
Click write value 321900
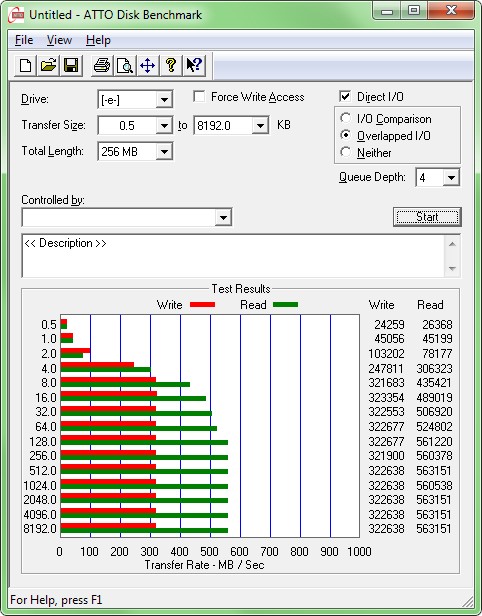coord(386,456)
